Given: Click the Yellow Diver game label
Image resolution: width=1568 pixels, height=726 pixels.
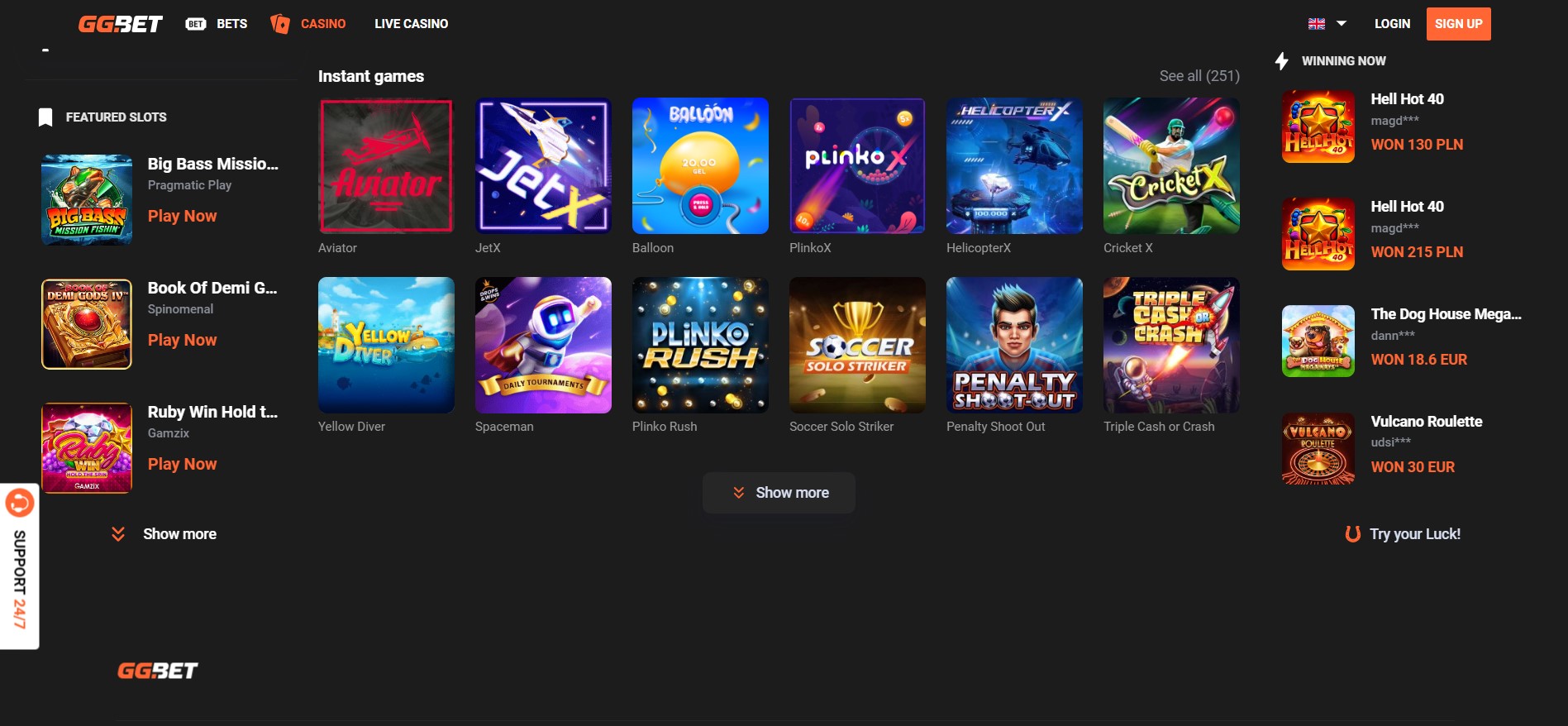Looking at the screenshot, I should point(351,427).
